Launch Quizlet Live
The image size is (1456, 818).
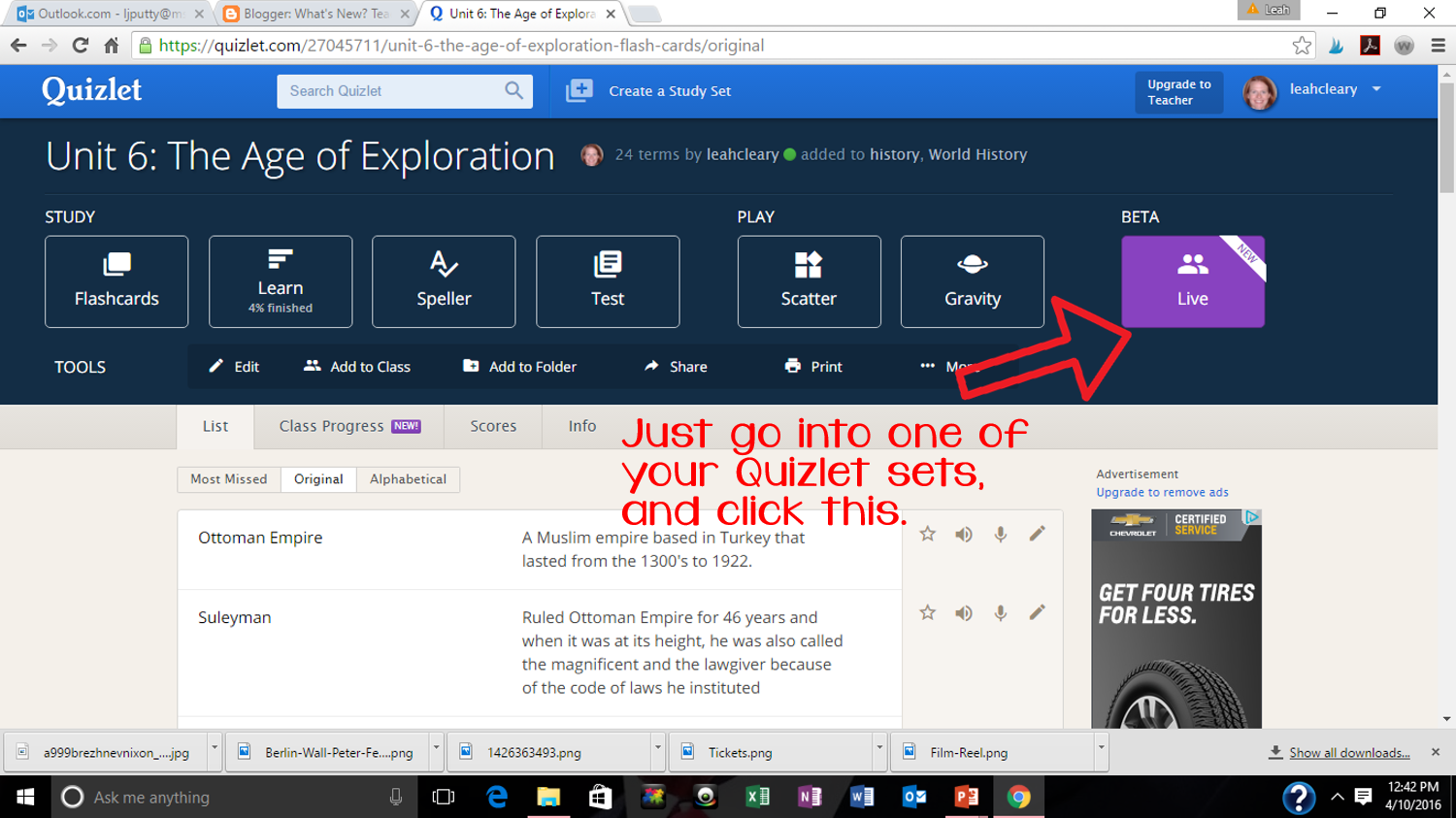pos(1193,281)
